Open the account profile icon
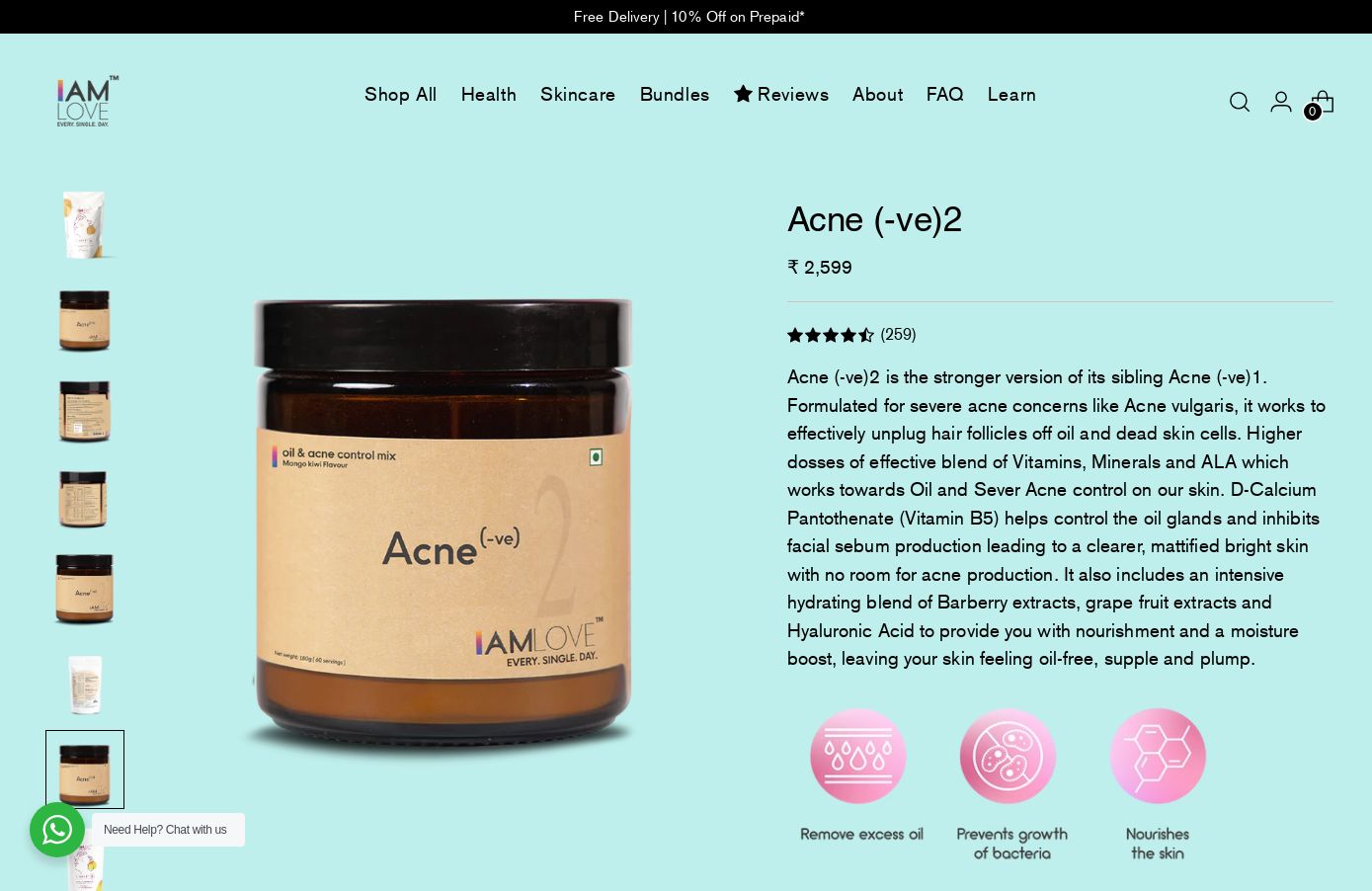This screenshot has height=891, width=1372. pyautogui.click(x=1281, y=101)
